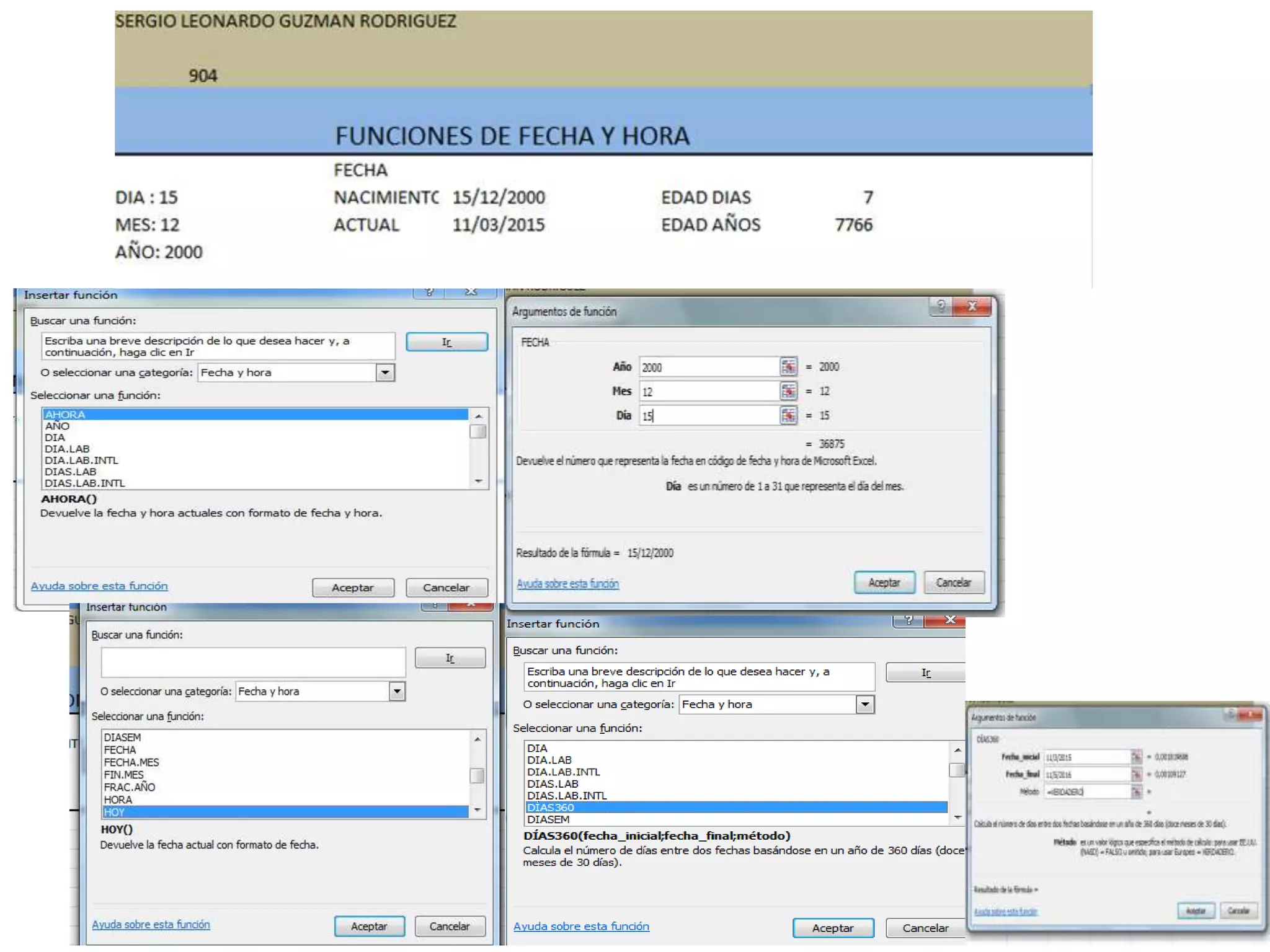1270x952 pixels.
Task: Select FECHA.MES in the function list
Action: 131,762
